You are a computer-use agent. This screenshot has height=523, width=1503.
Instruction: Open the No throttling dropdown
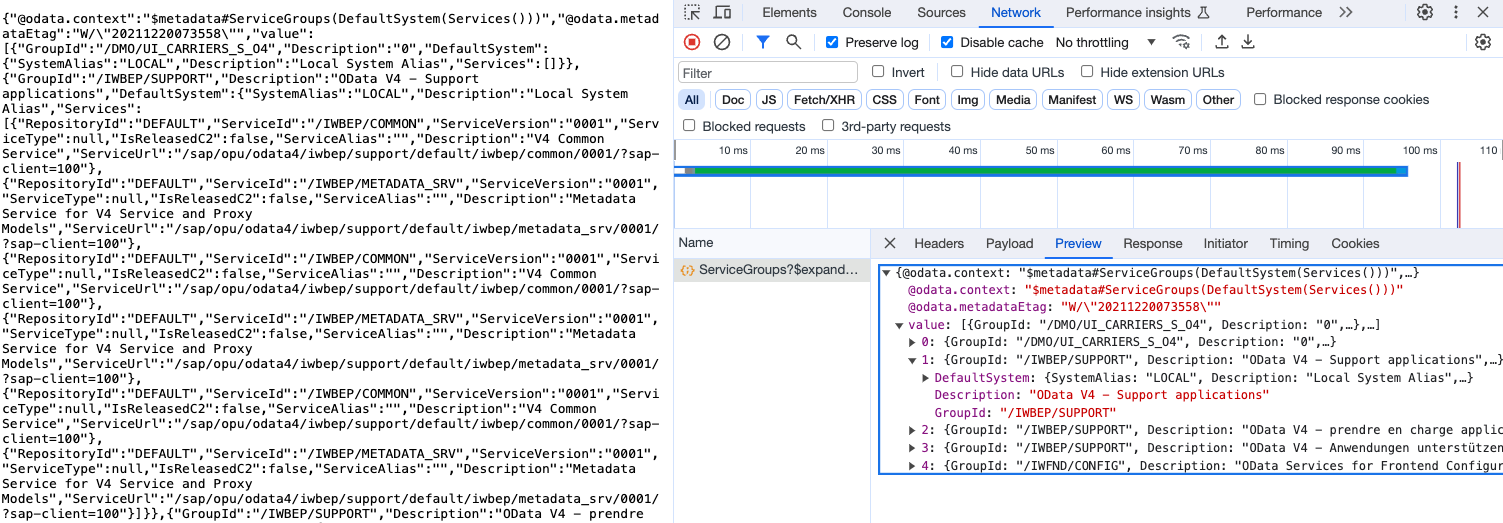(1106, 42)
